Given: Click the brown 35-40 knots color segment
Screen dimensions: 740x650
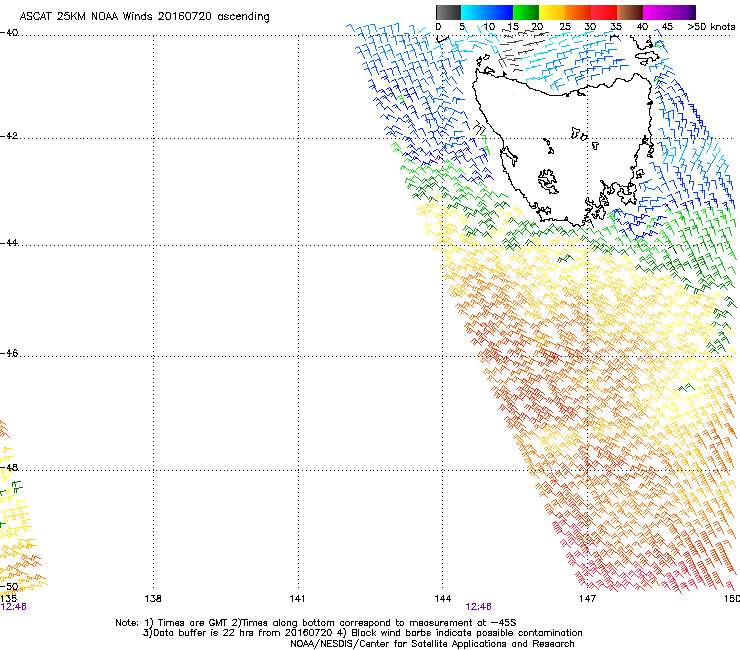Looking at the screenshot, I should pos(630,12).
